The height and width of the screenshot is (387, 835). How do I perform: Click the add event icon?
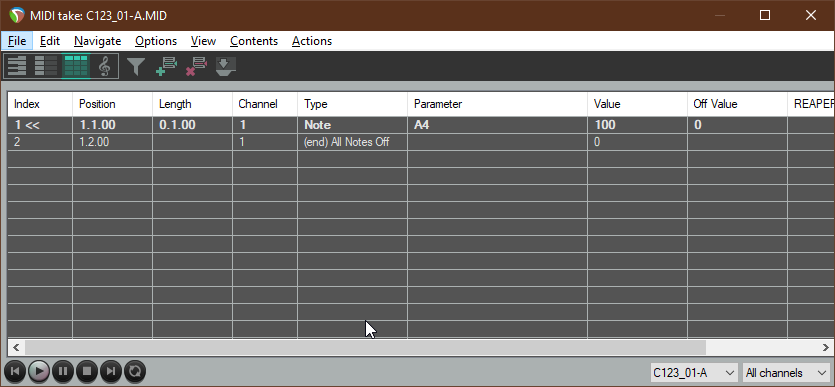(166, 67)
